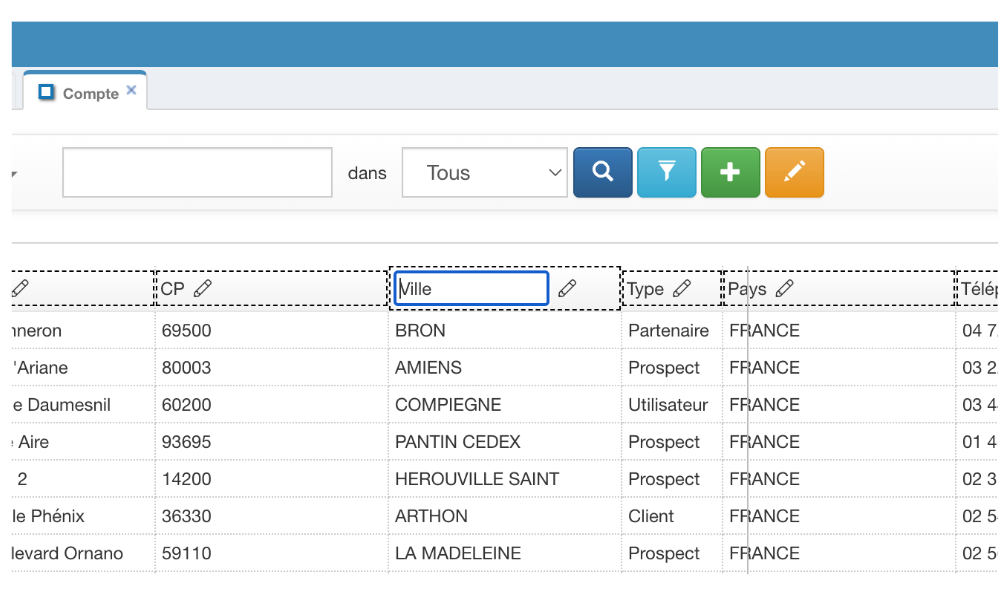Click postal code 60200 cell
The image size is (1006, 598).
coord(187,404)
